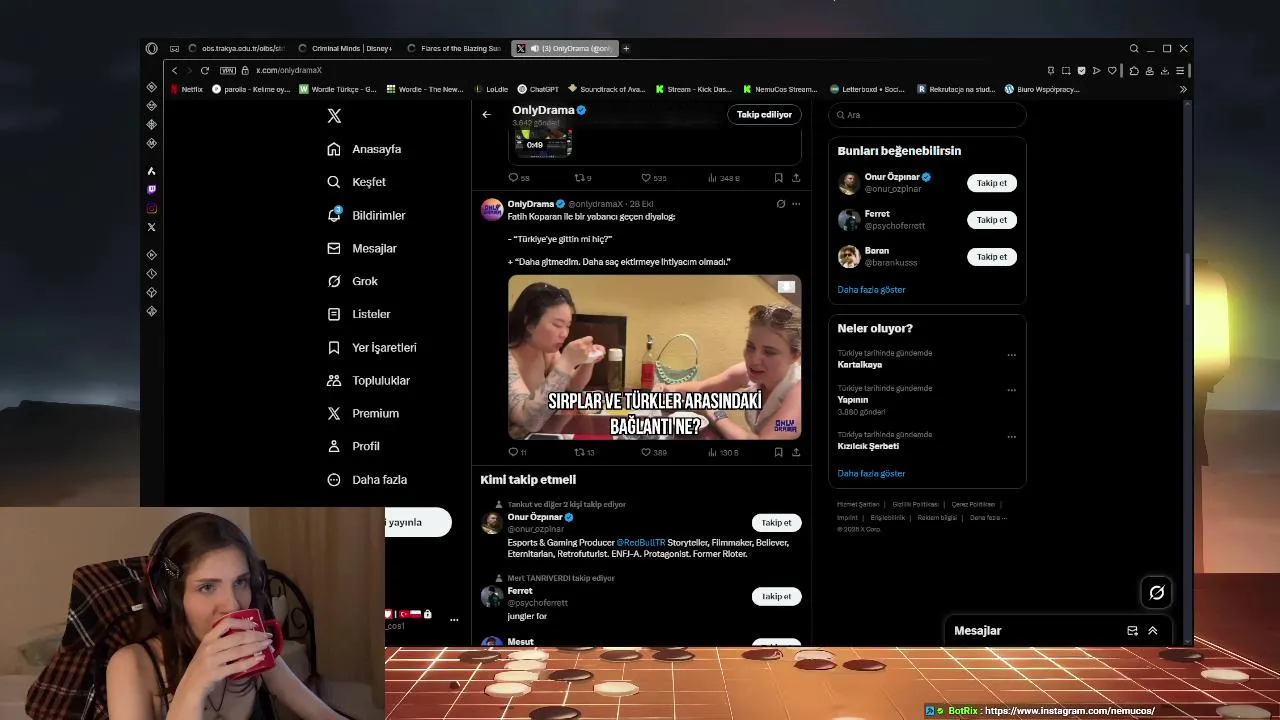Reload the page

tap(205, 70)
